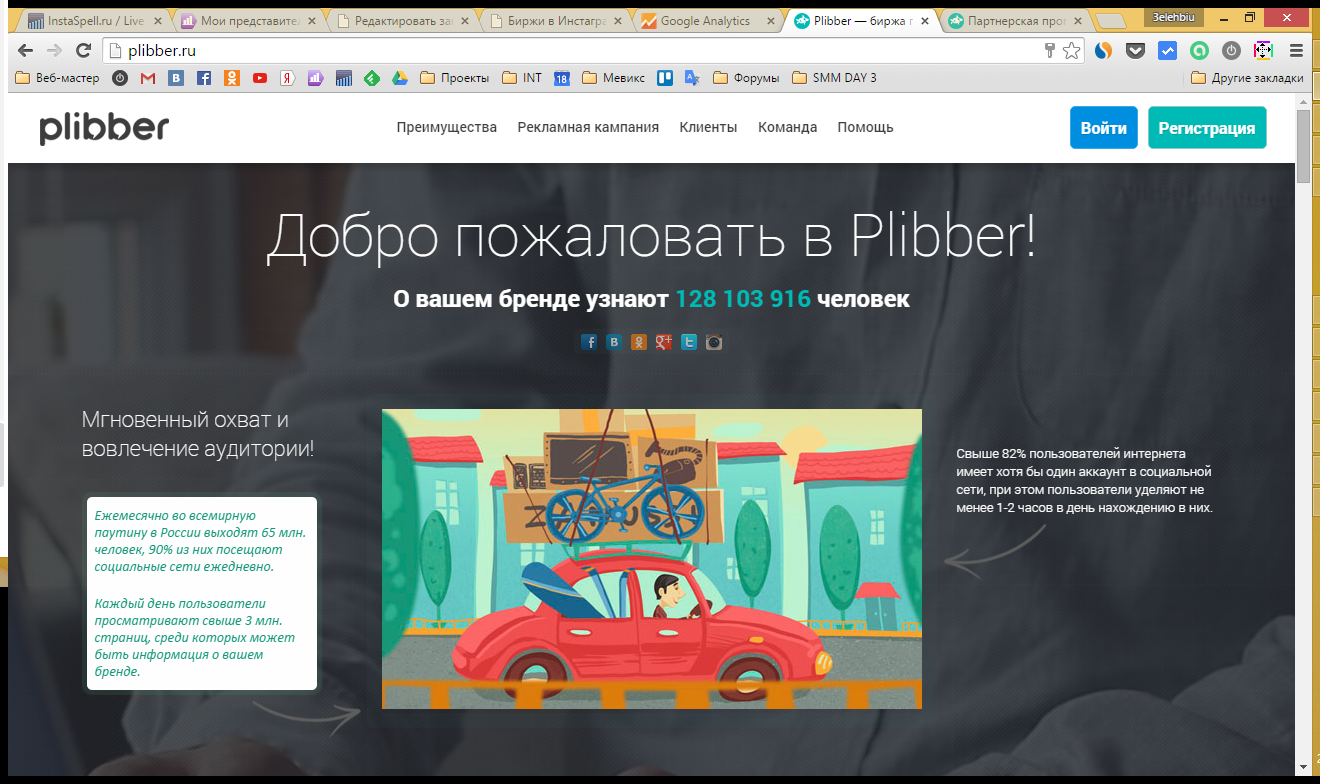The height and width of the screenshot is (784, 1320).
Task: Open a new tab with the blank tab button
Action: click(1110, 21)
